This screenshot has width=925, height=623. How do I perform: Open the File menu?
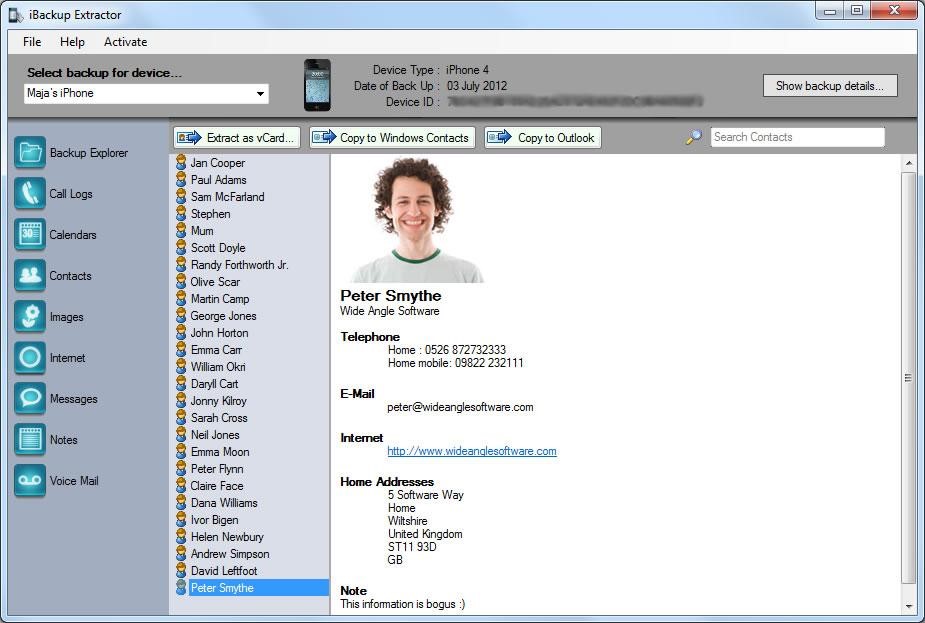coord(31,42)
